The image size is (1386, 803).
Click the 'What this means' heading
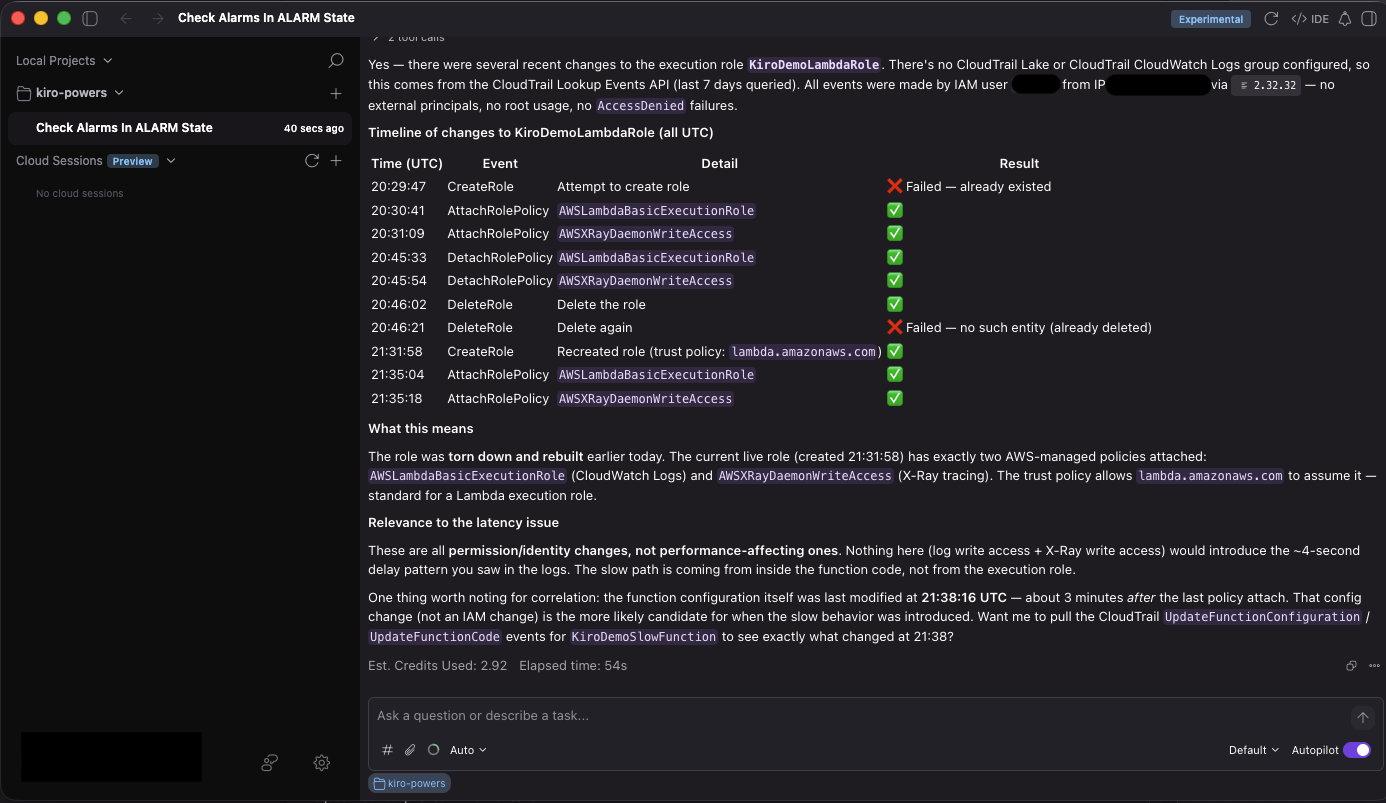[421, 429]
